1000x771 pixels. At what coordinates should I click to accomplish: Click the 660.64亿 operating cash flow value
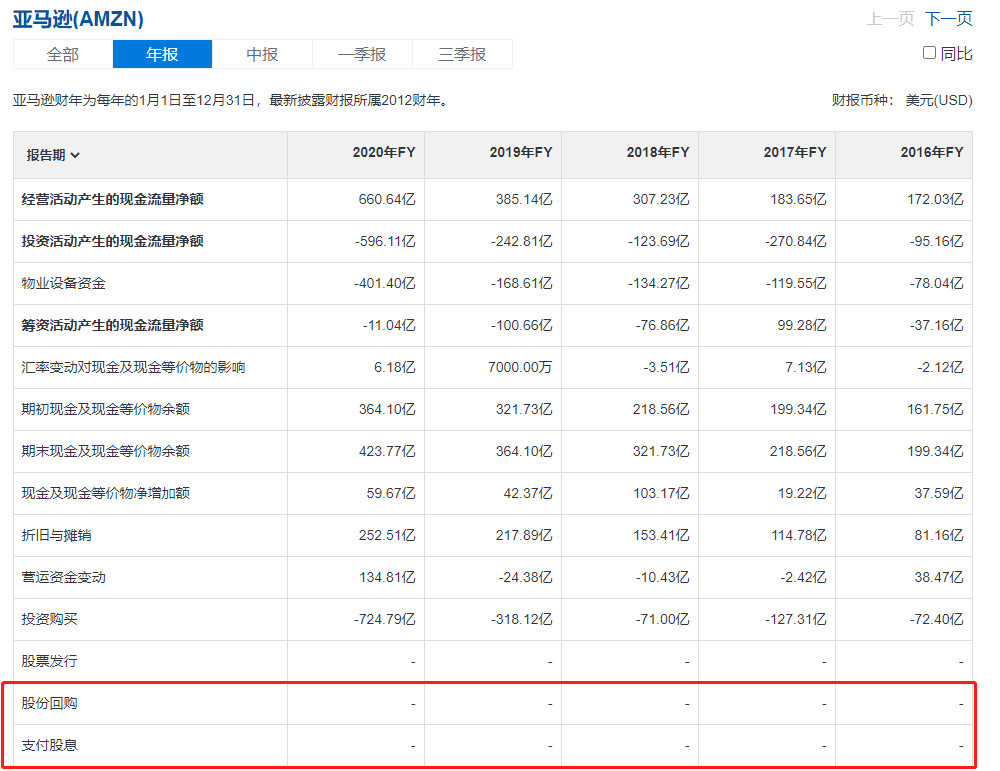click(x=386, y=199)
